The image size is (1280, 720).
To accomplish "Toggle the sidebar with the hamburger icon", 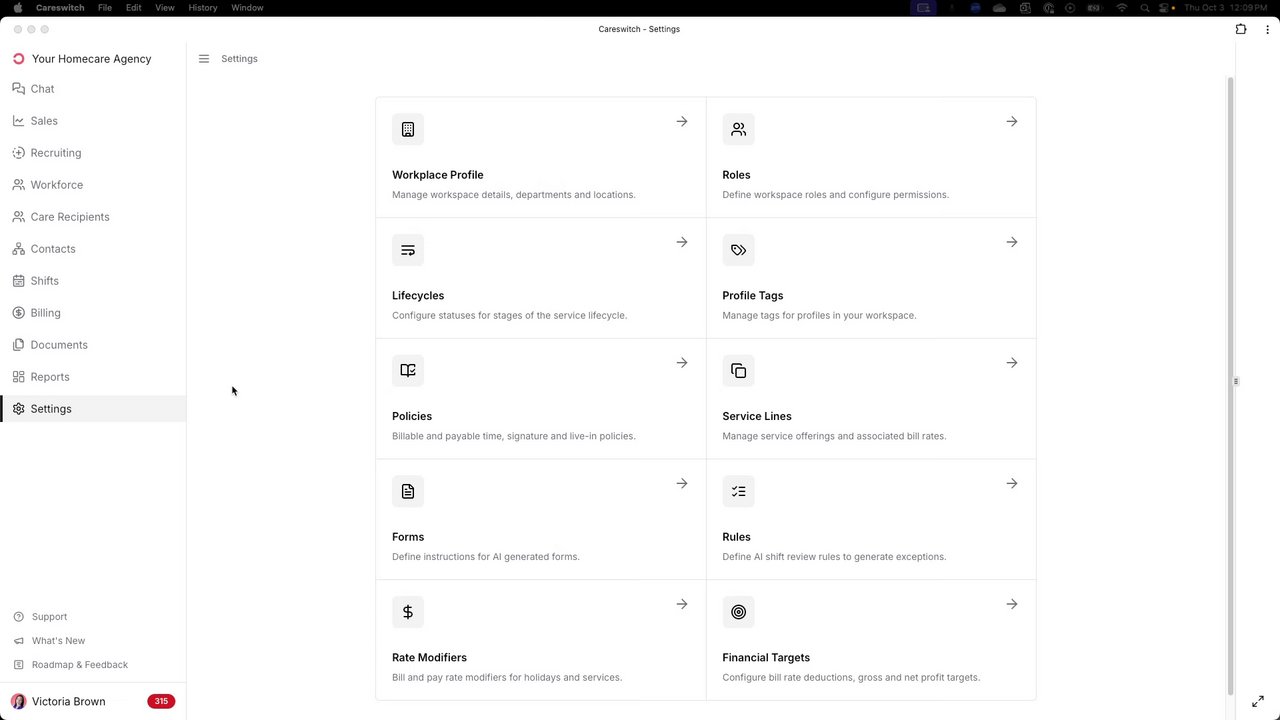I will (204, 59).
